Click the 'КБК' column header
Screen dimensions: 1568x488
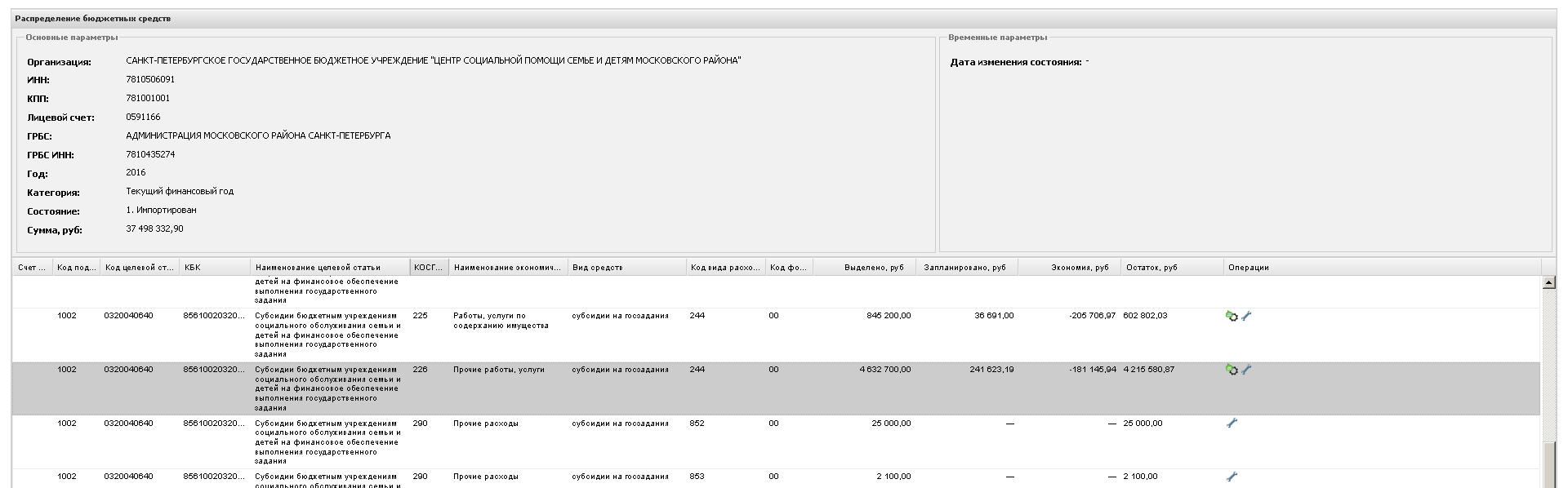point(215,268)
